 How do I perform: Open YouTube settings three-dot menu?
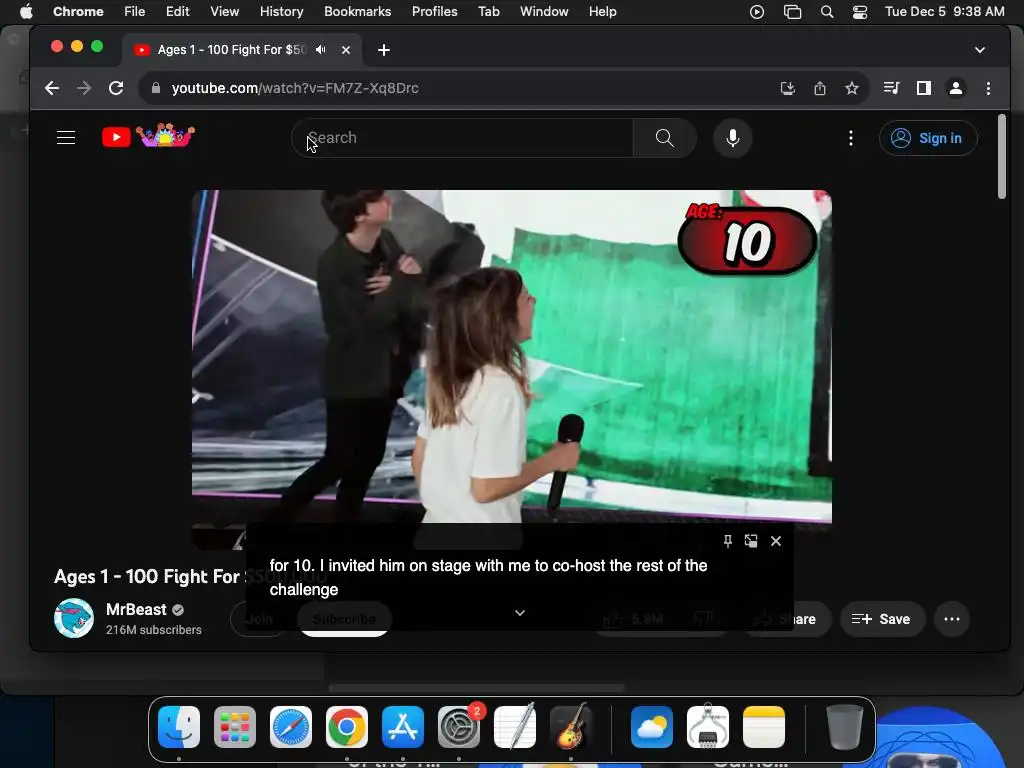point(850,138)
